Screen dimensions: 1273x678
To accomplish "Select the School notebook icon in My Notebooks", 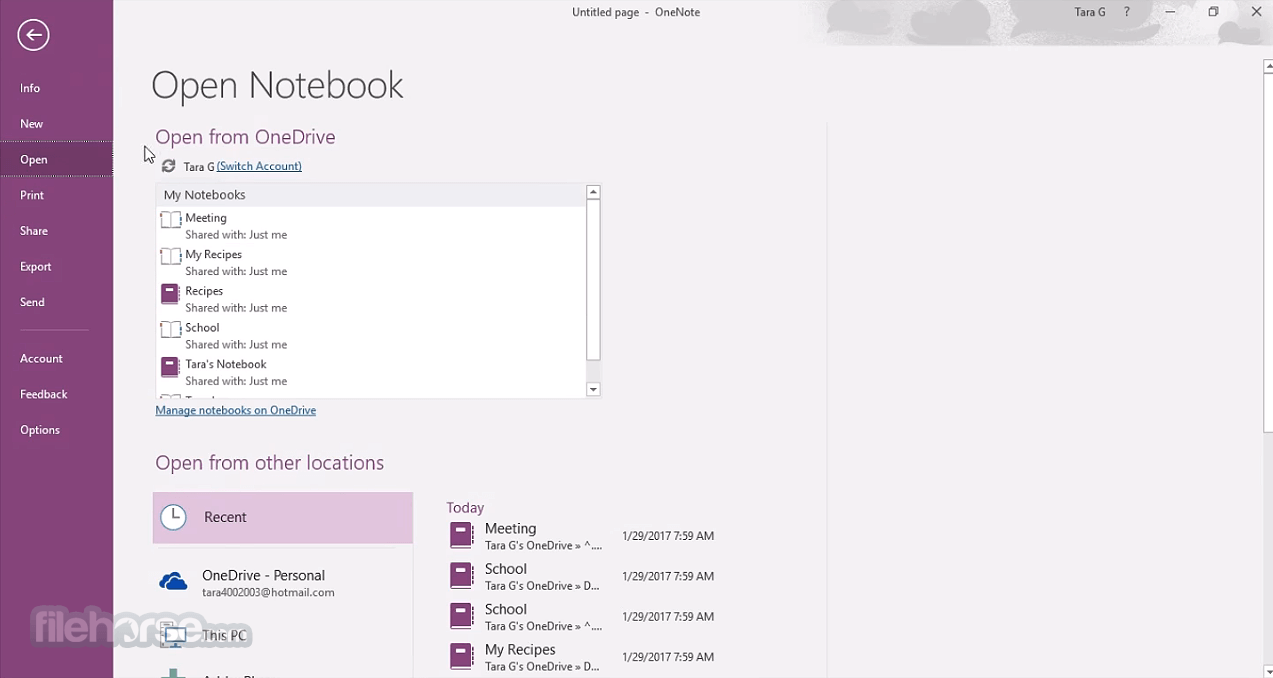I will point(171,329).
